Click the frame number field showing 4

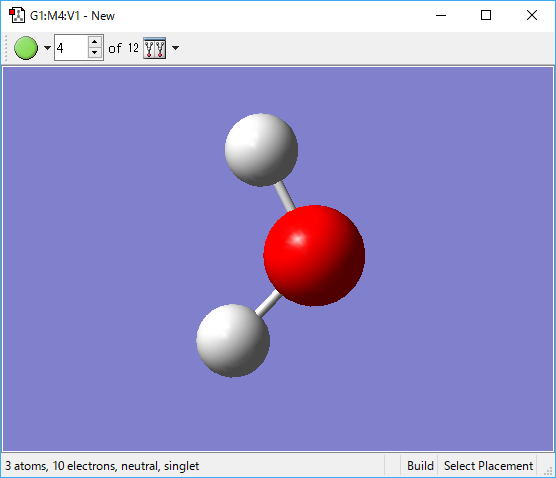(x=71, y=48)
